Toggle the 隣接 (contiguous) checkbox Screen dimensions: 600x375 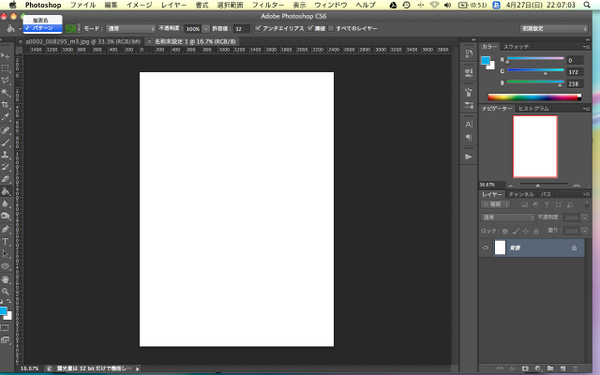tap(310, 28)
